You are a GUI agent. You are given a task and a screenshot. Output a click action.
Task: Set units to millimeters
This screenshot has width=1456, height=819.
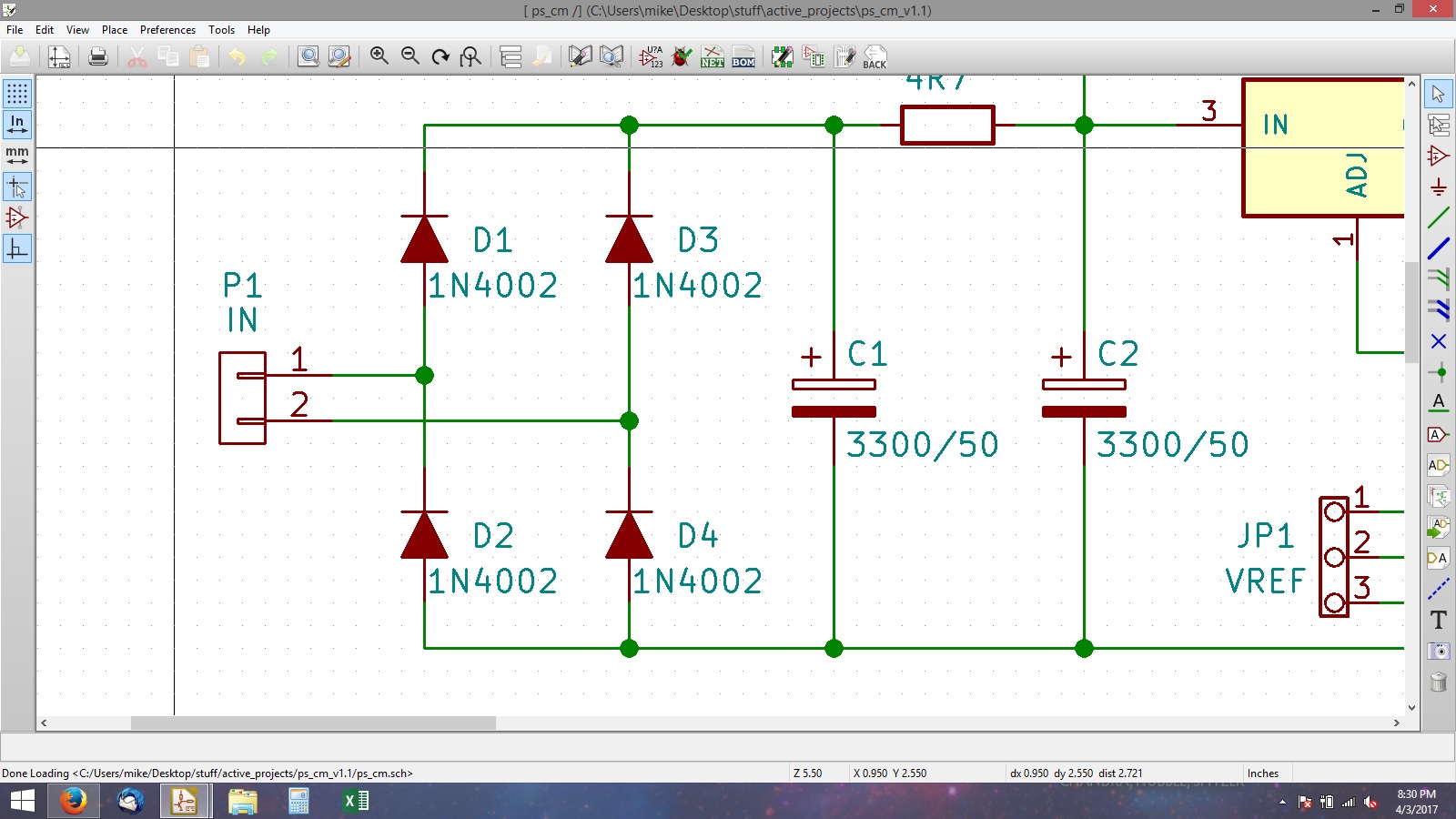[17, 155]
